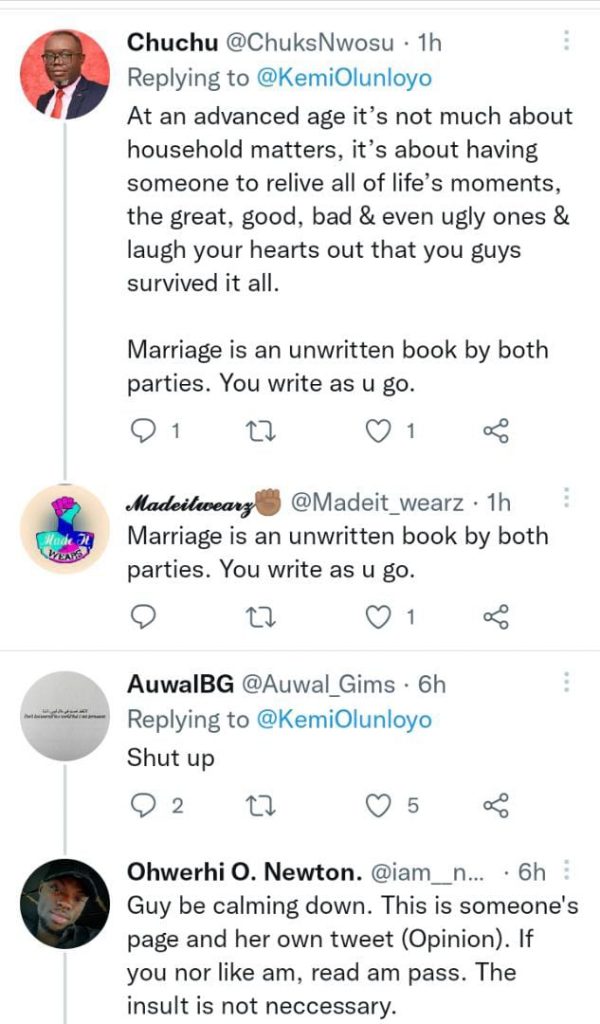The image size is (600, 1024).
Task: Reply to Chuchu's tweet
Action: pos(145,431)
